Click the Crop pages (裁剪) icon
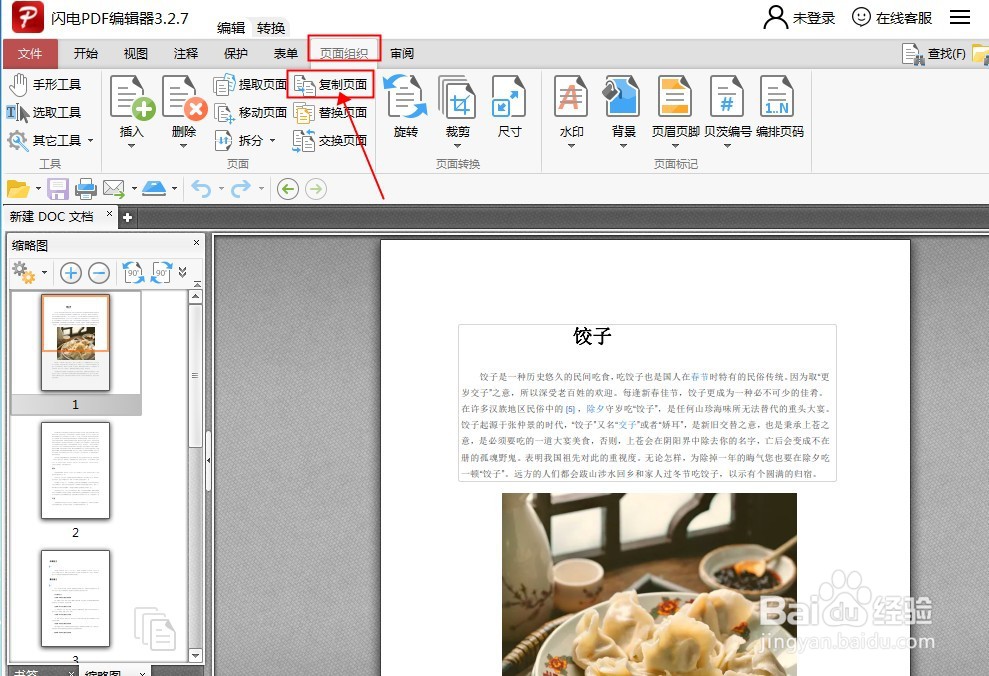Screen dimensions: 989x676 457,96
